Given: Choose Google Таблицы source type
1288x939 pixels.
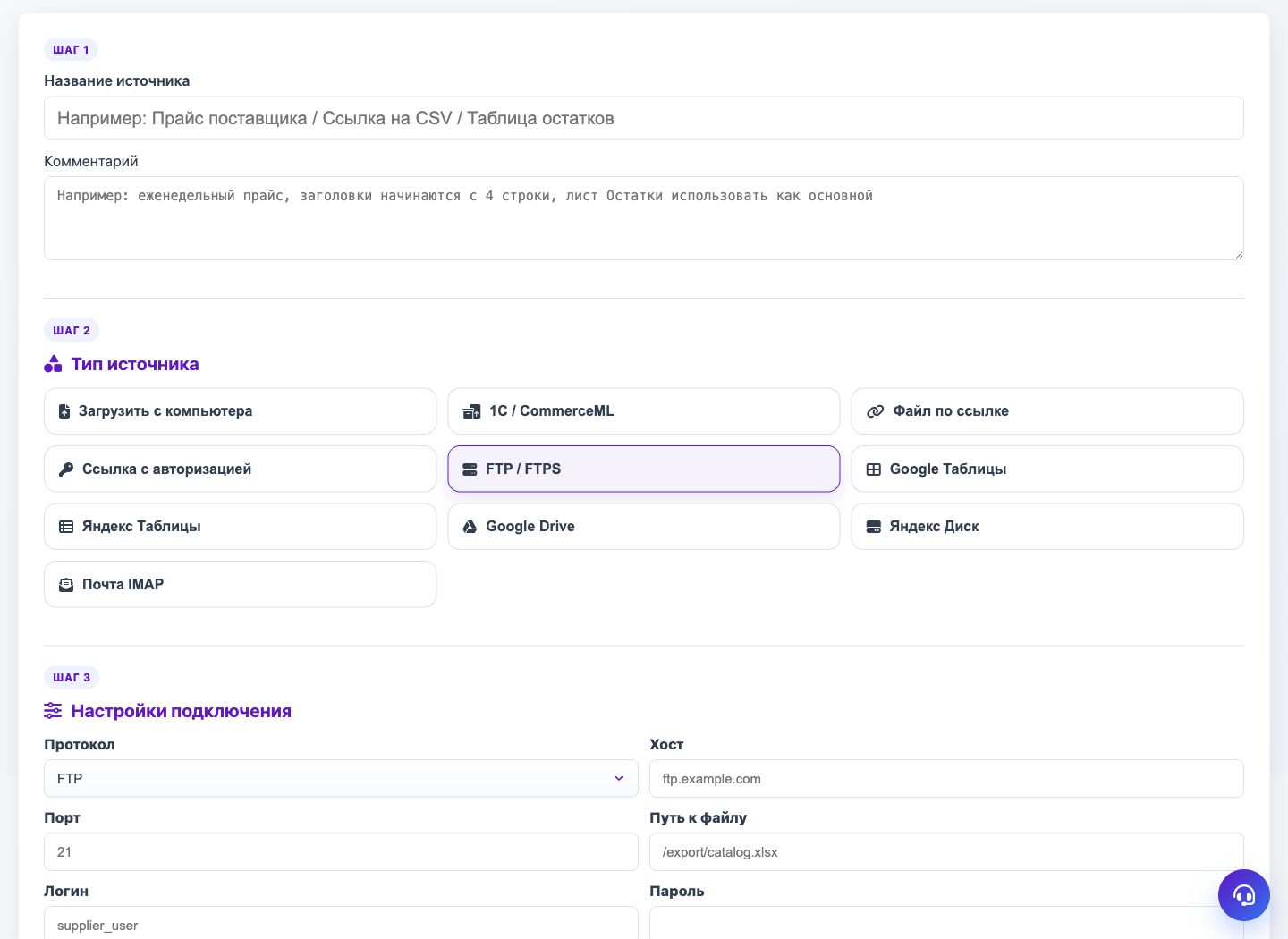Looking at the screenshot, I should pyautogui.click(x=1047, y=469).
